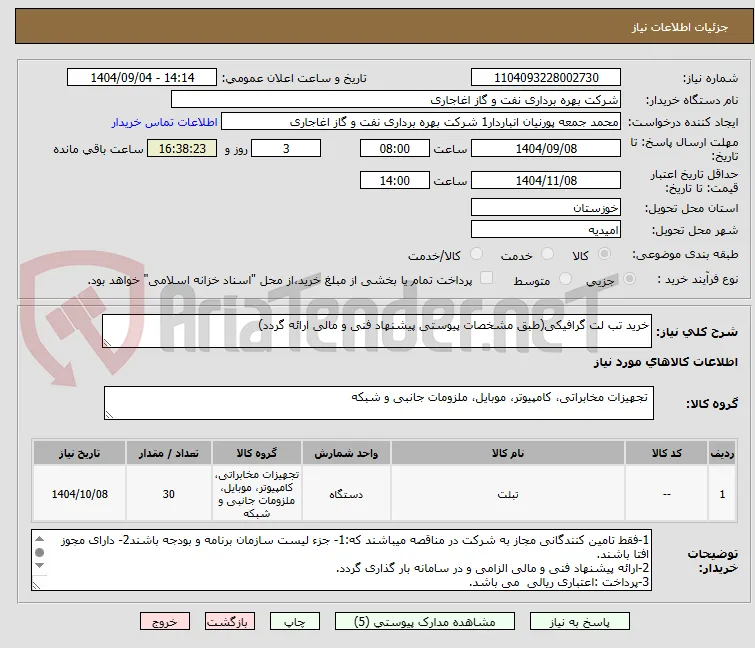Click scroll-up arrow in buyer notes box
Image resolution: width=755 pixels, height=648 pixels.
(40, 539)
